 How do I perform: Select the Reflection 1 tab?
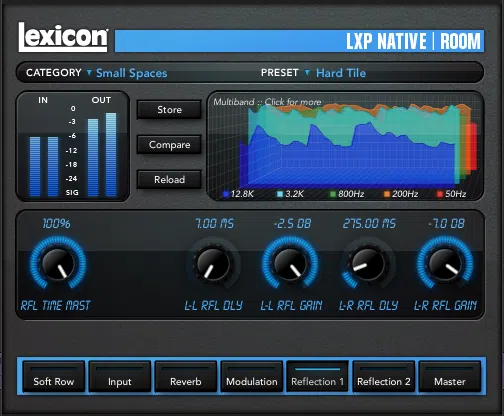click(317, 376)
